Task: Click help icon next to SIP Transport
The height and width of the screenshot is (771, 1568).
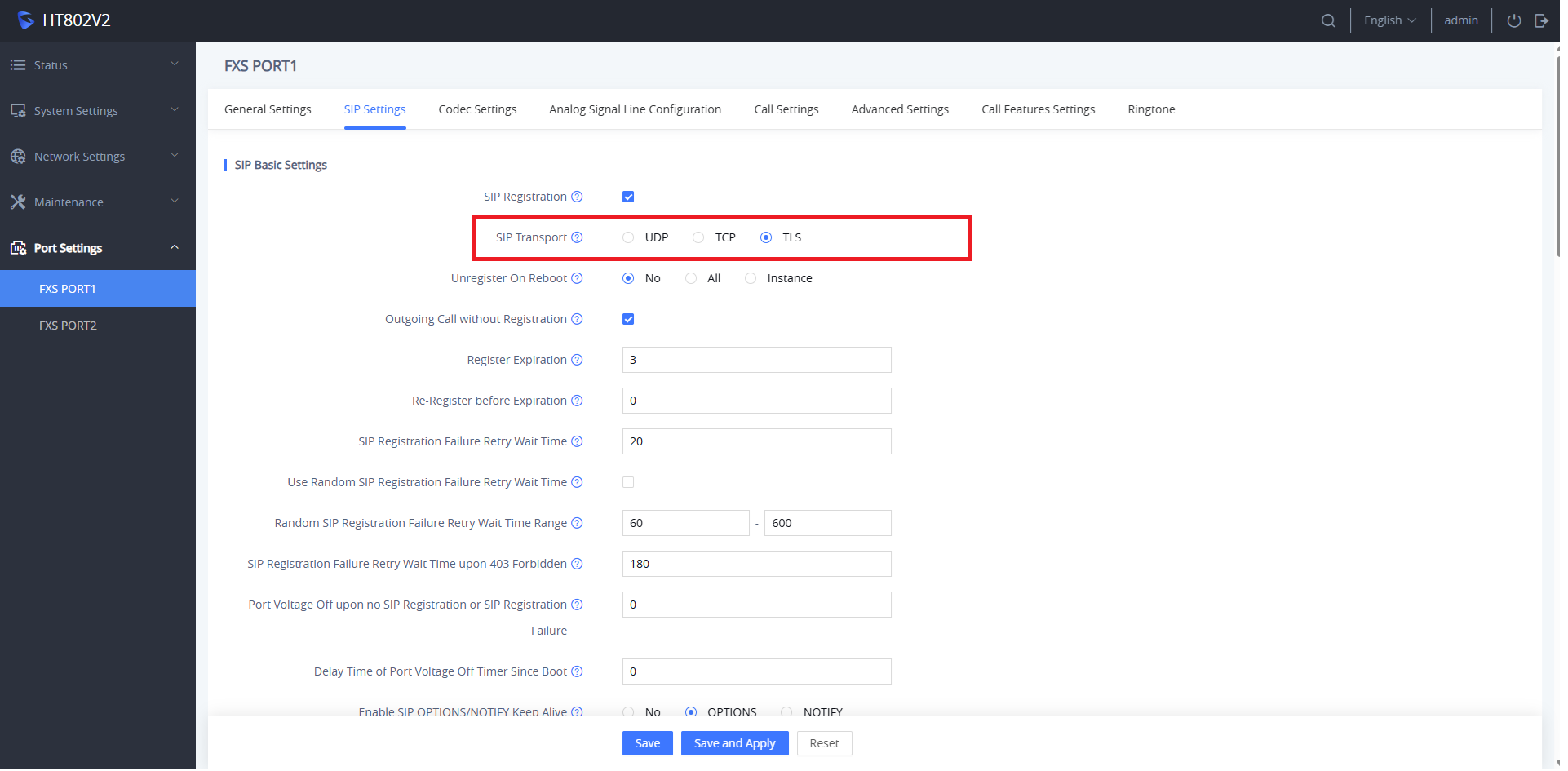Action: pyautogui.click(x=577, y=237)
